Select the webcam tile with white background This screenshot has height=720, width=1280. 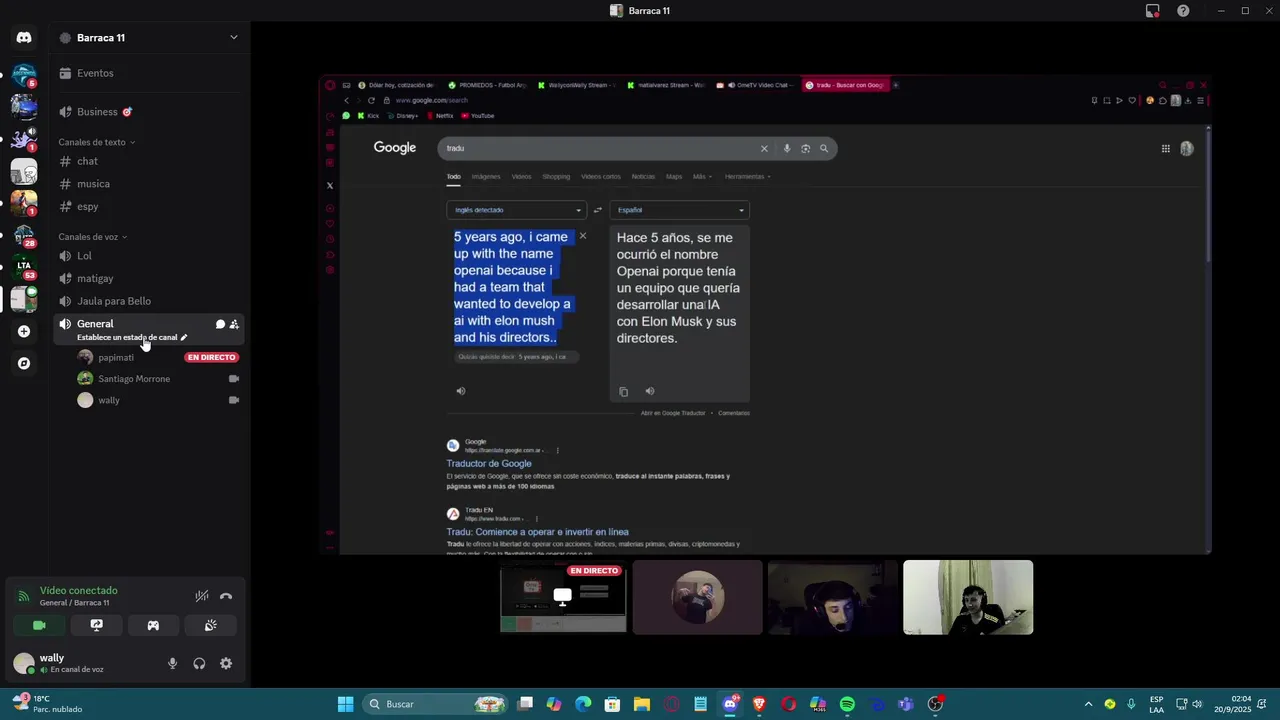pos(968,597)
